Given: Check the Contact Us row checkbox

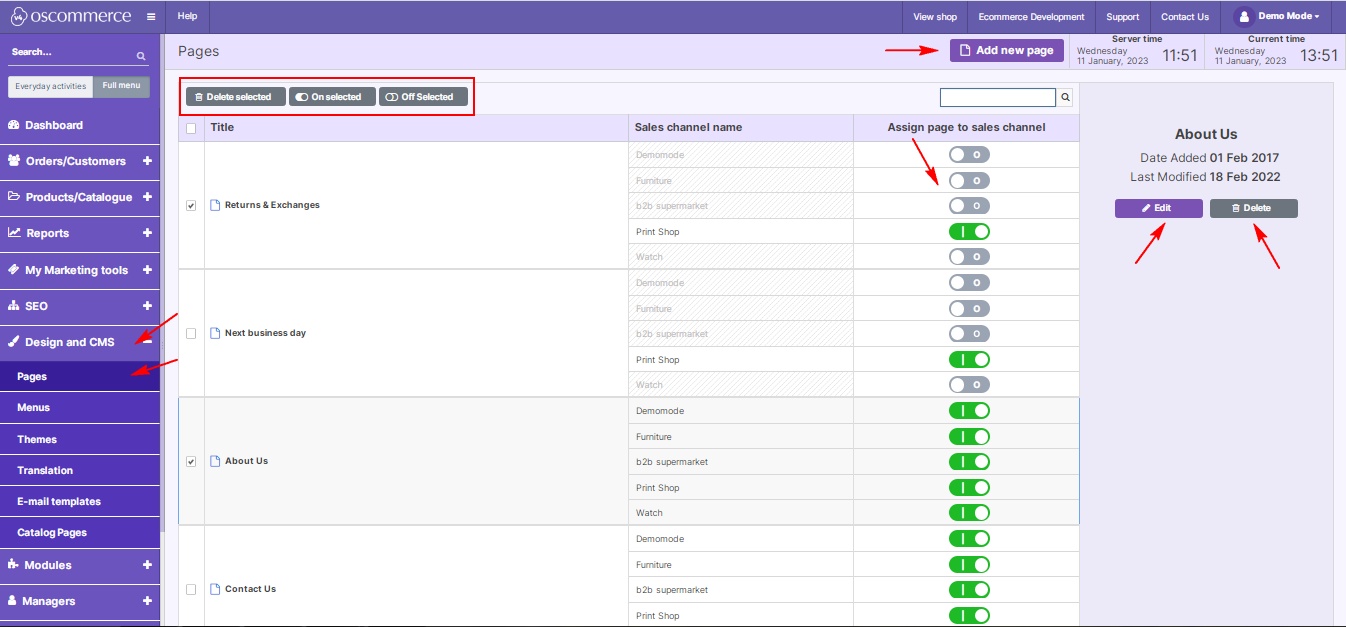Looking at the screenshot, I should [191, 589].
